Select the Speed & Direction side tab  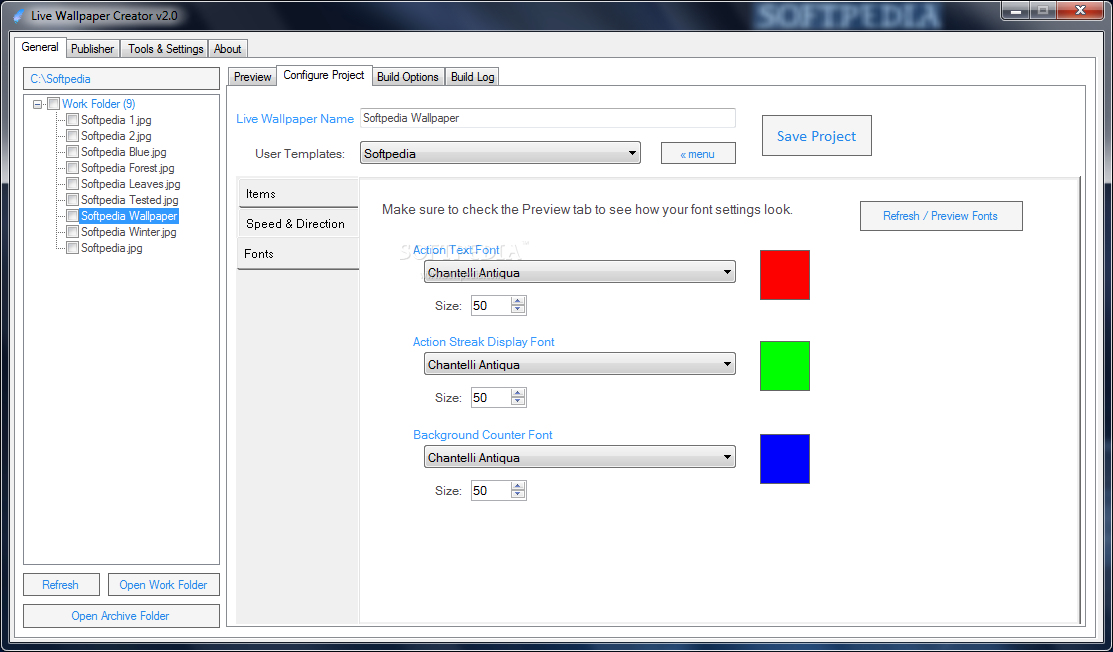tap(298, 223)
